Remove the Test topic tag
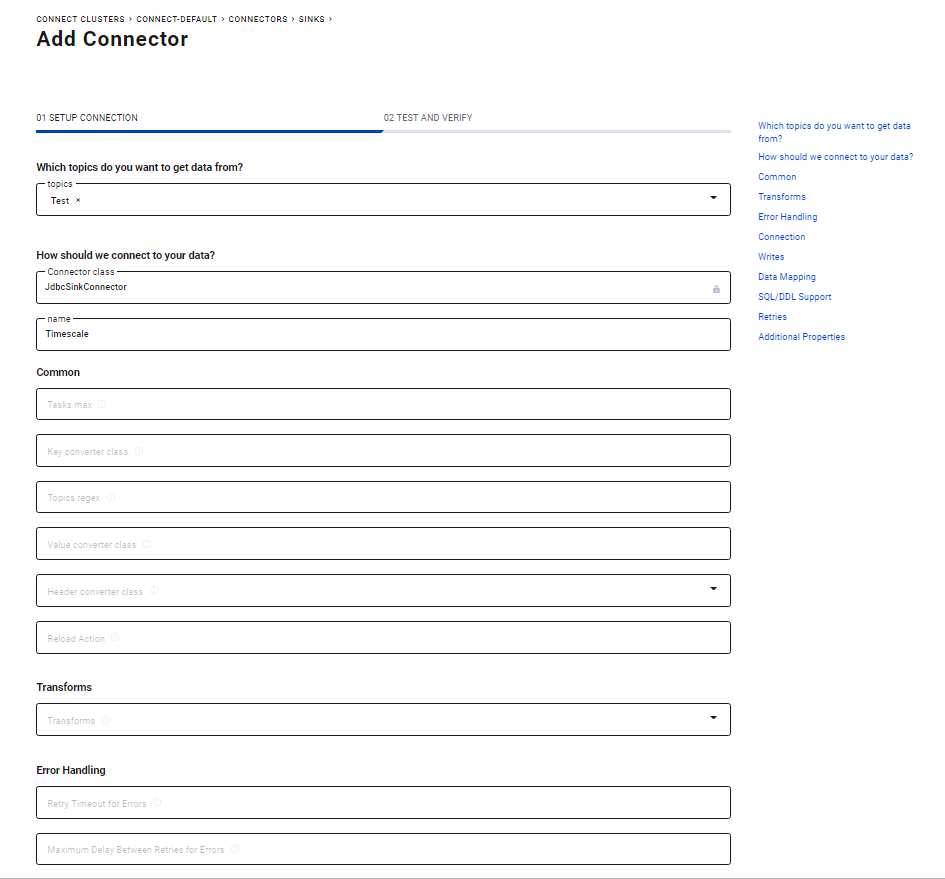 coord(78,201)
